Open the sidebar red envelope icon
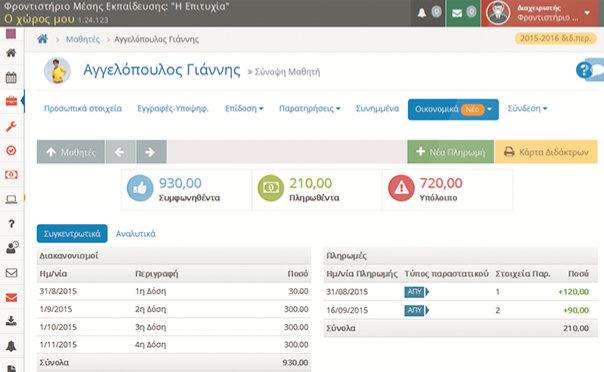The width and height of the screenshot is (604, 372). (11, 297)
